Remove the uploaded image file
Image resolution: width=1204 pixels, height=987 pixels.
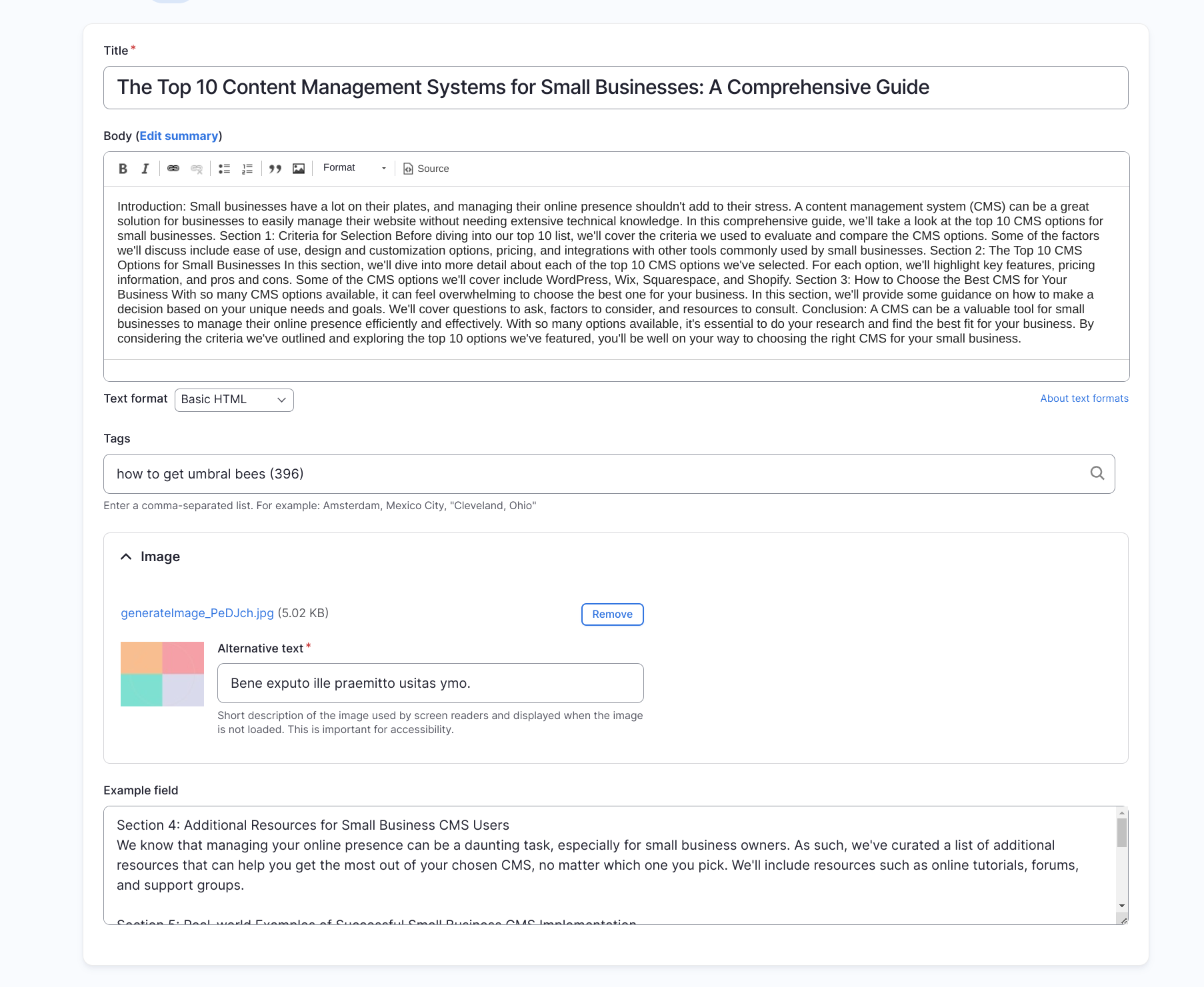coord(612,614)
